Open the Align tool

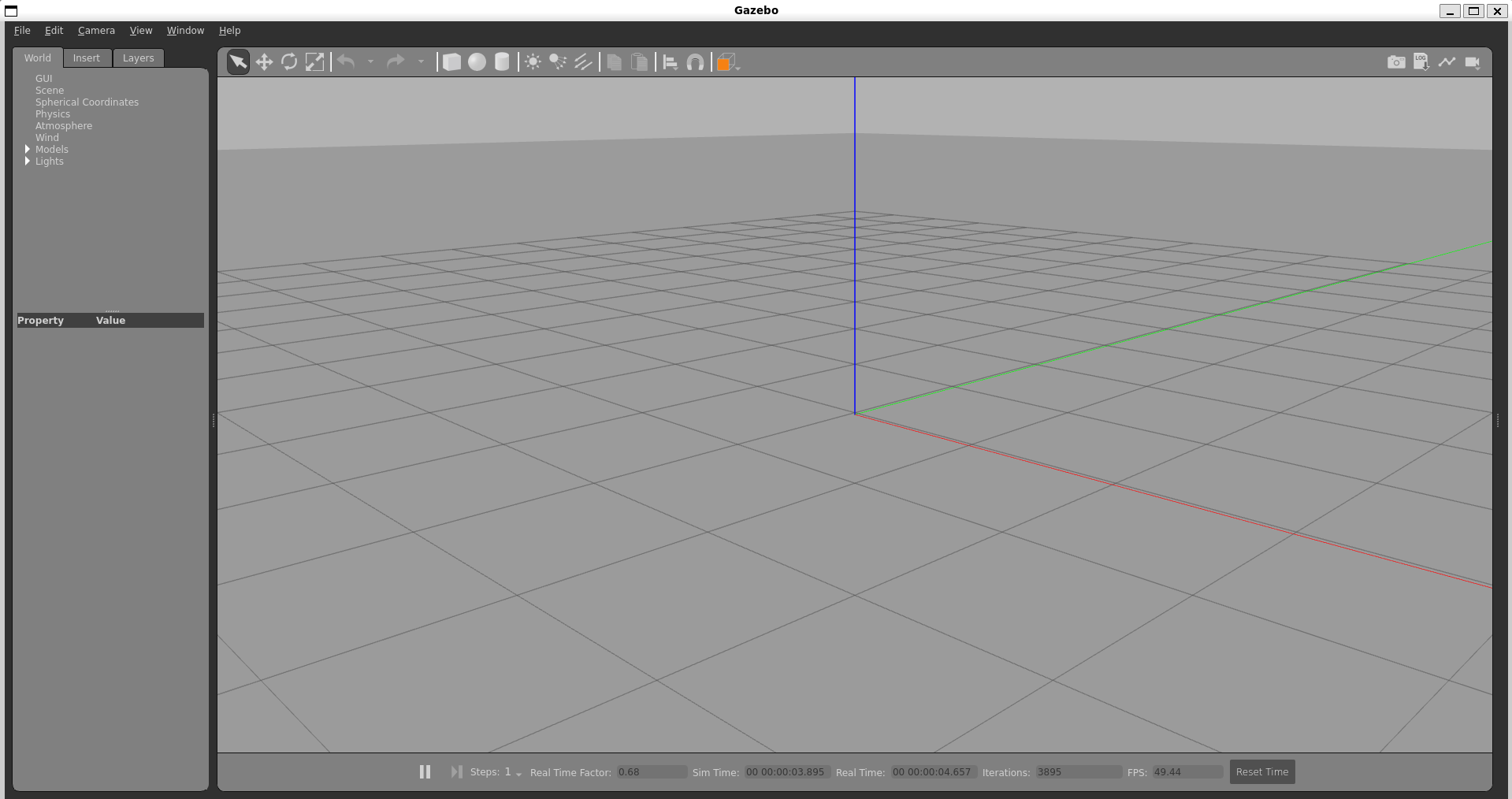pos(670,62)
